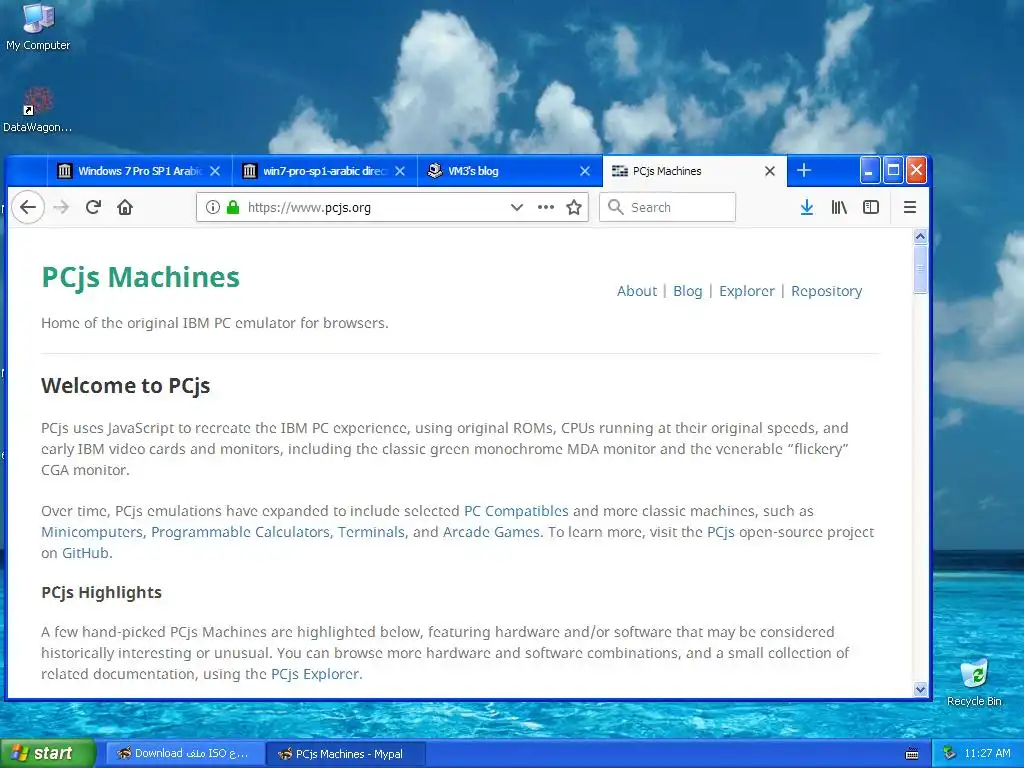Screen dimensions: 1024x768
Task: Open the PCjs Explorer link
Action: coord(315,674)
